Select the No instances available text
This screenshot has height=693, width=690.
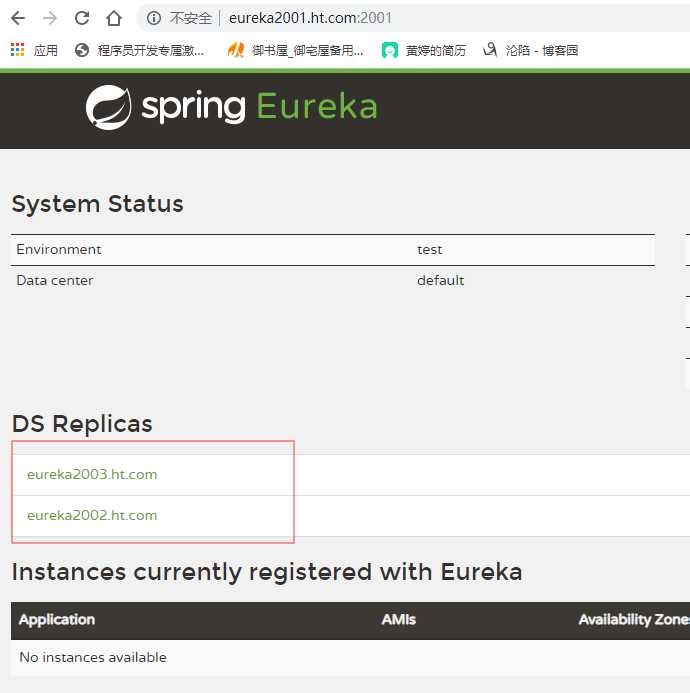(x=93, y=657)
